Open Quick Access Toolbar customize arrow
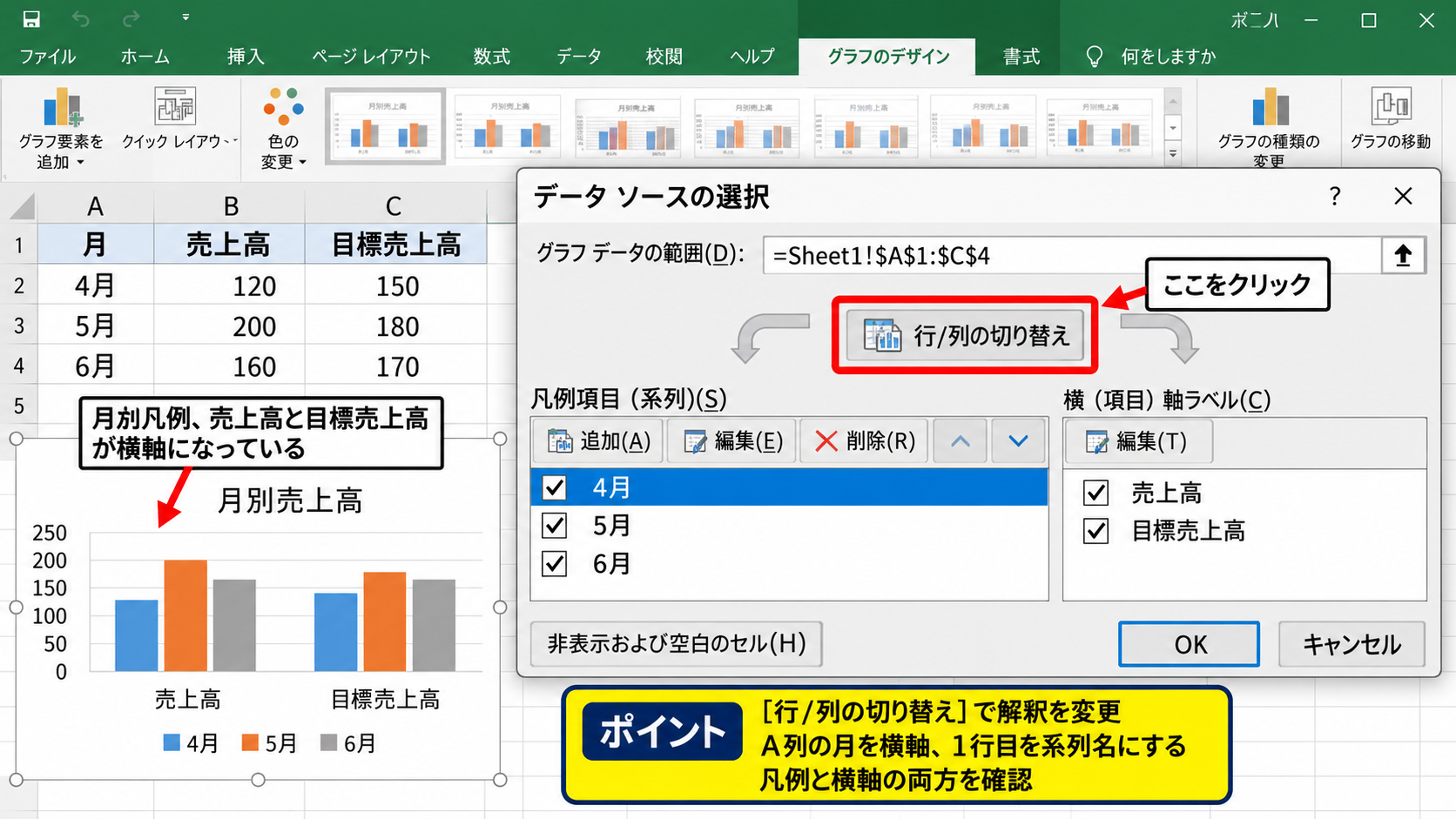 pos(185,17)
